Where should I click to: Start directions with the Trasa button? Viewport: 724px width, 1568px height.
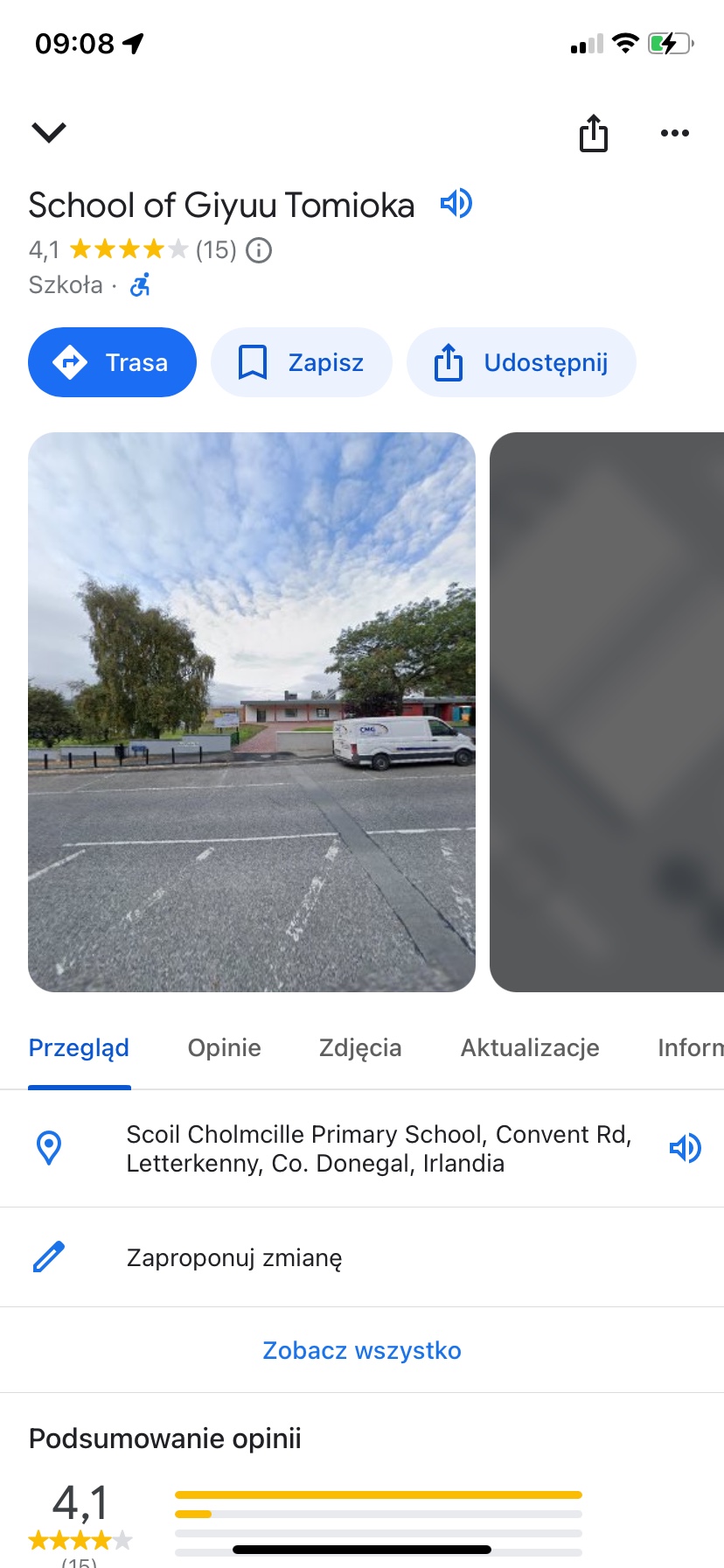click(x=112, y=362)
